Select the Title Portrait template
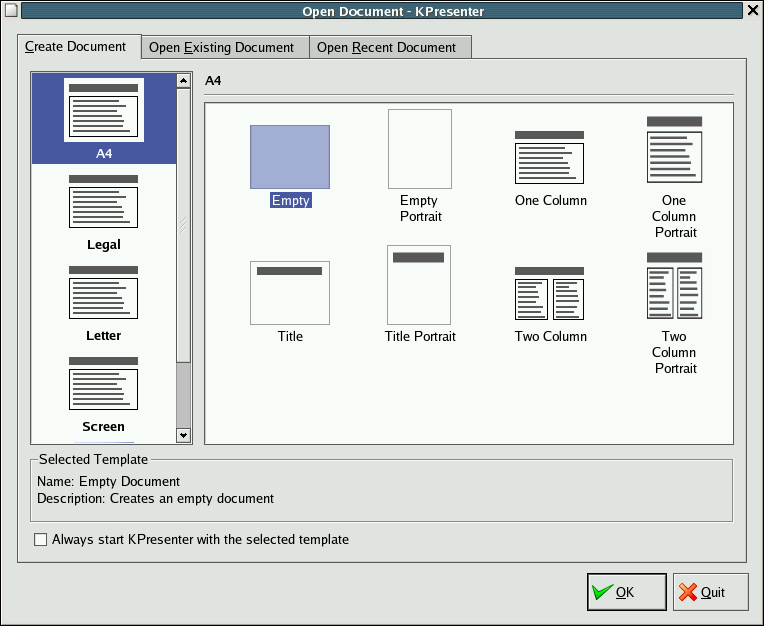Image resolution: width=764 pixels, height=626 pixels. (420, 285)
